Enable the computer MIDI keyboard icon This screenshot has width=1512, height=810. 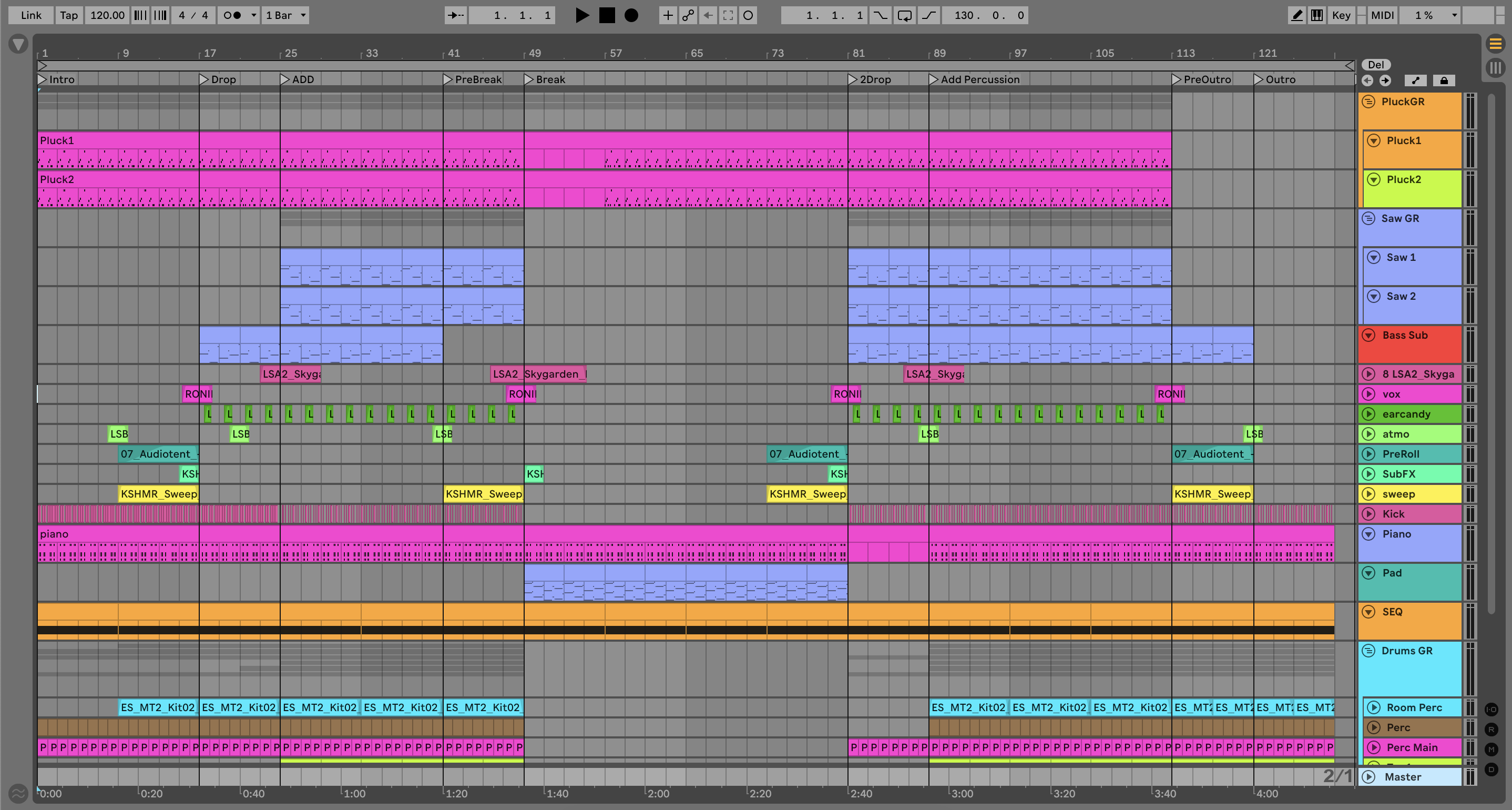pos(1316,15)
